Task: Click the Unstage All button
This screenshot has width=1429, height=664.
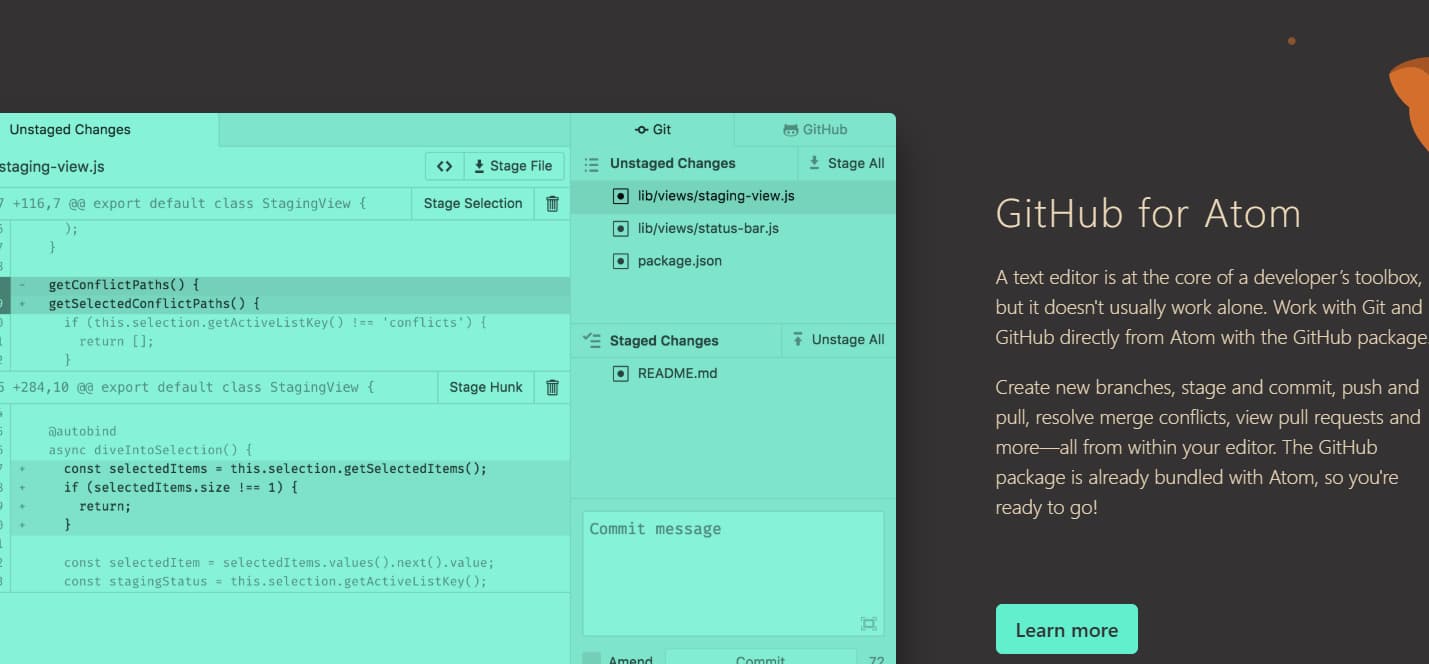Action: click(x=839, y=340)
